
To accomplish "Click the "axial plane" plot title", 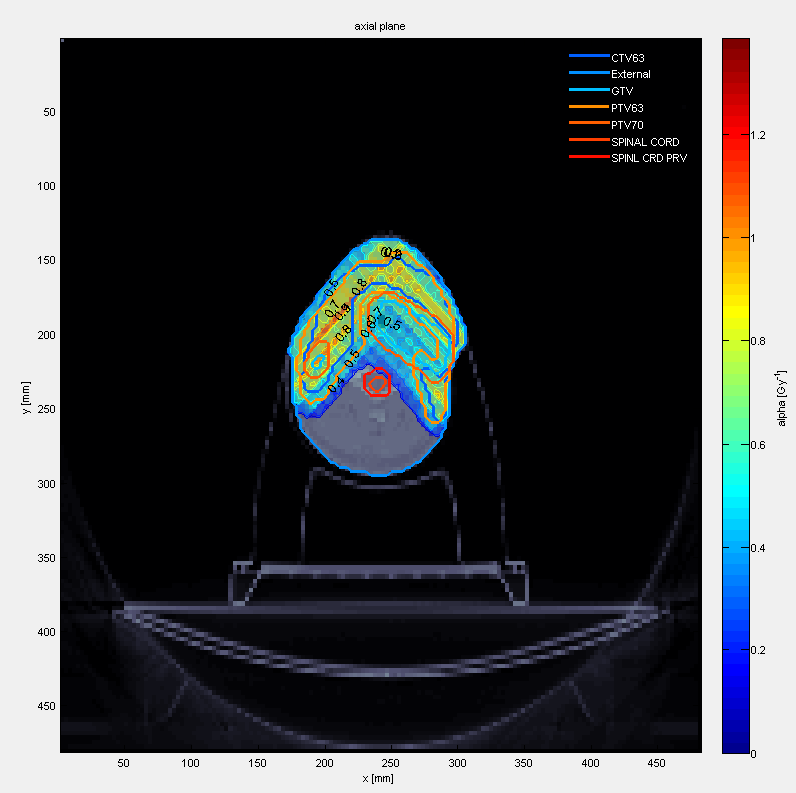I will tap(380, 25).
